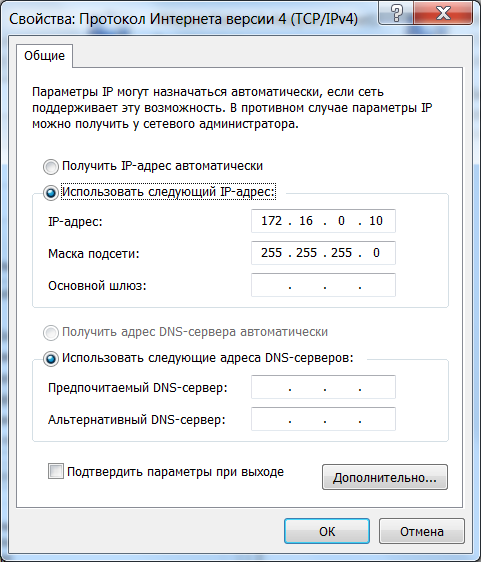The height and width of the screenshot is (562, 481).
Task: Click the Маска подсети label text
Action: tap(94, 254)
